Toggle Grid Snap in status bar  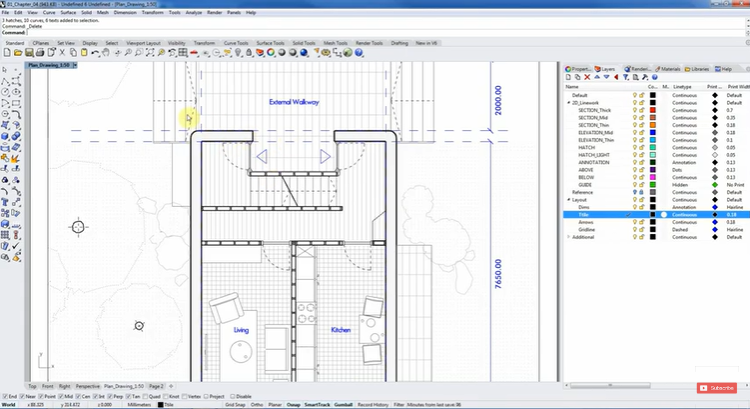click(x=234, y=405)
